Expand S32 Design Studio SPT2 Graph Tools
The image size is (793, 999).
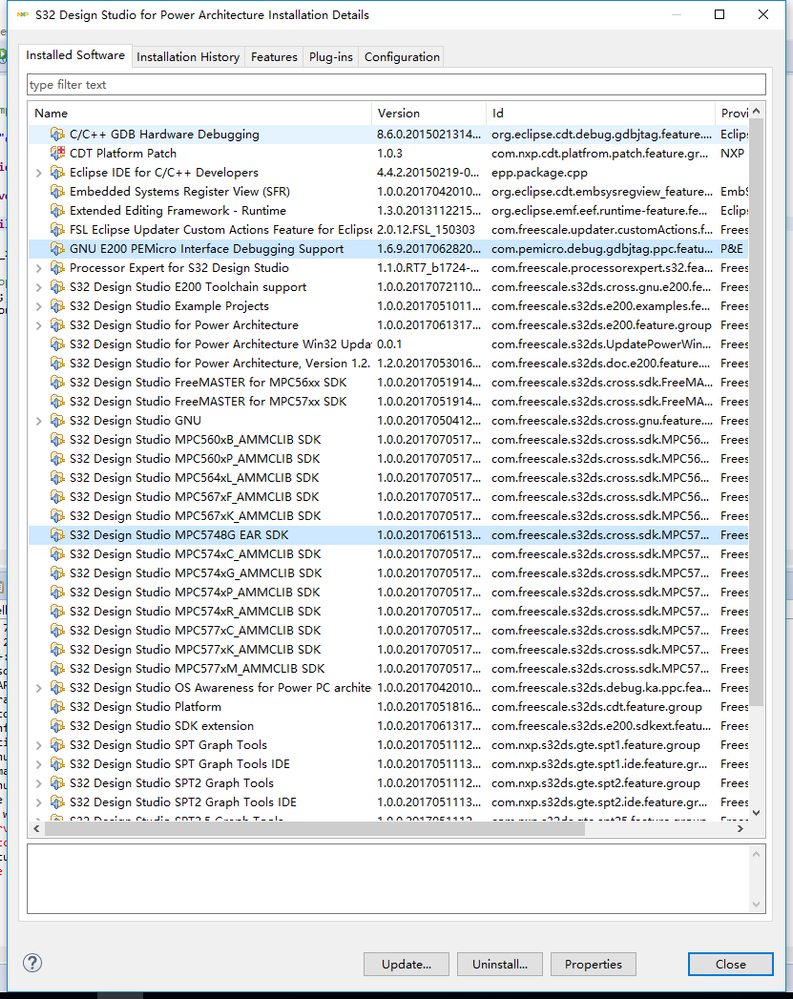39,784
